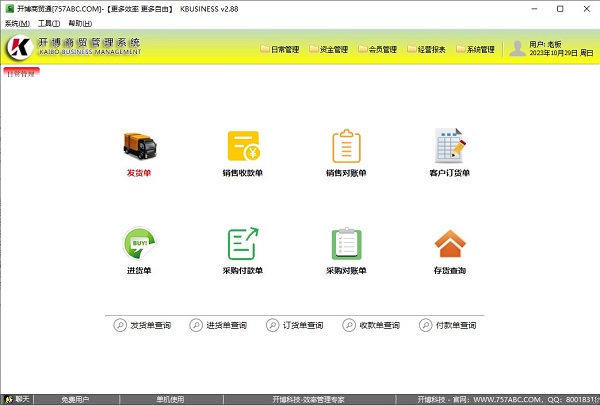This screenshot has height=405, width=600.
Task: Click the 进货单 label
Action: pos(139,271)
